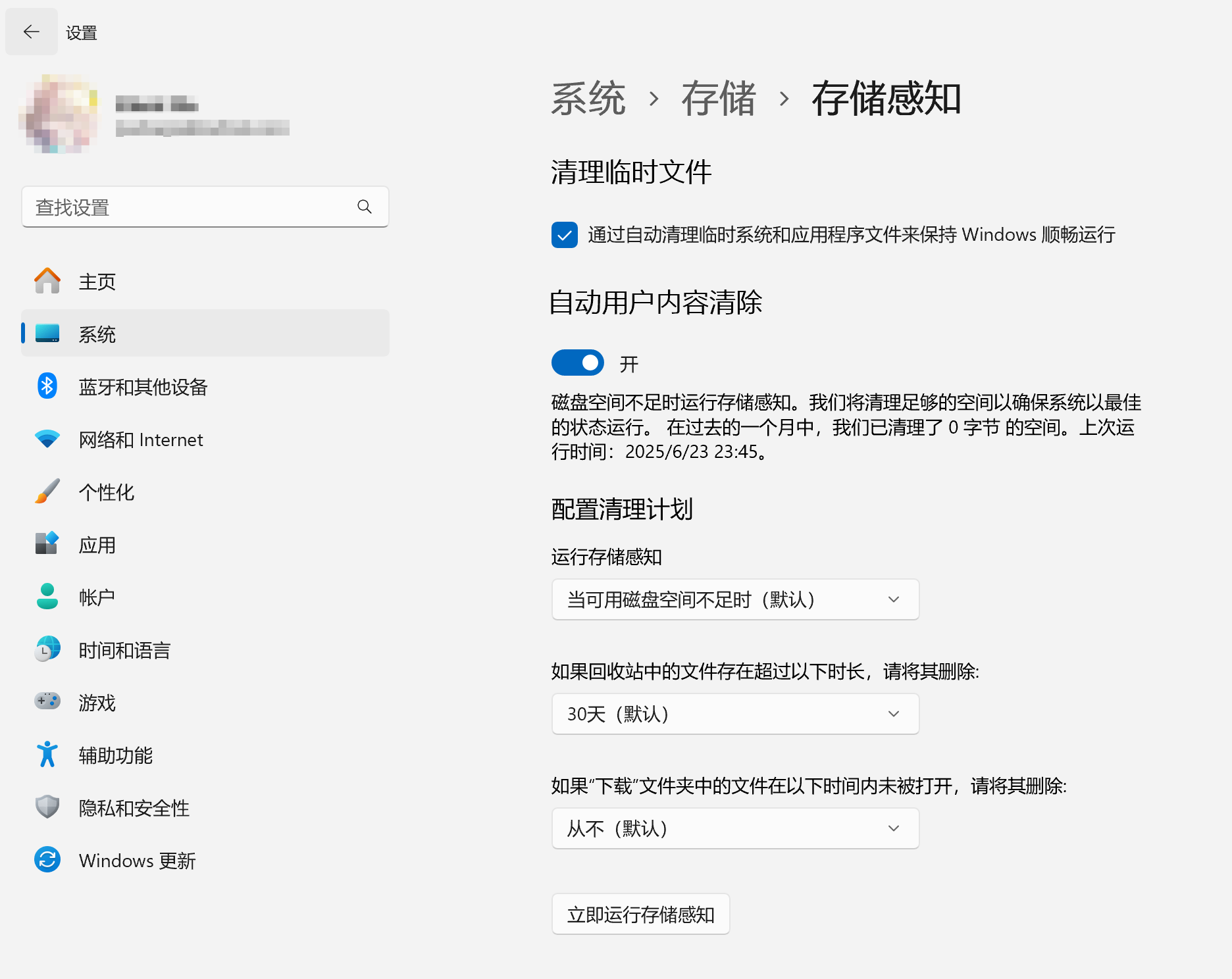Select 系统 in sidebar

tap(205, 334)
